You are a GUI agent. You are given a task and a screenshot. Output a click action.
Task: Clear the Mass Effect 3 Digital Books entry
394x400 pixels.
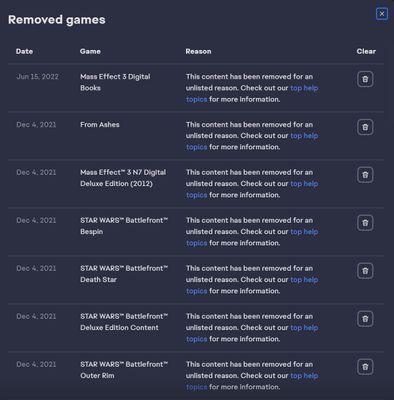coord(365,79)
